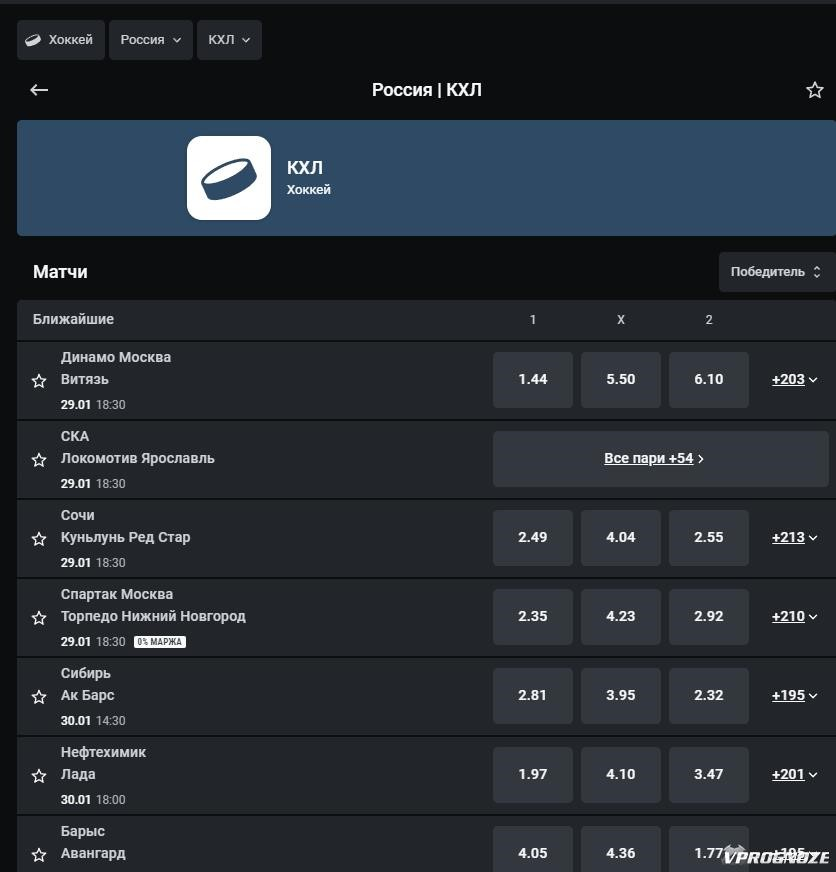This screenshot has width=836, height=872.
Task: Select Лада win odds 3.47
Action: (x=709, y=775)
